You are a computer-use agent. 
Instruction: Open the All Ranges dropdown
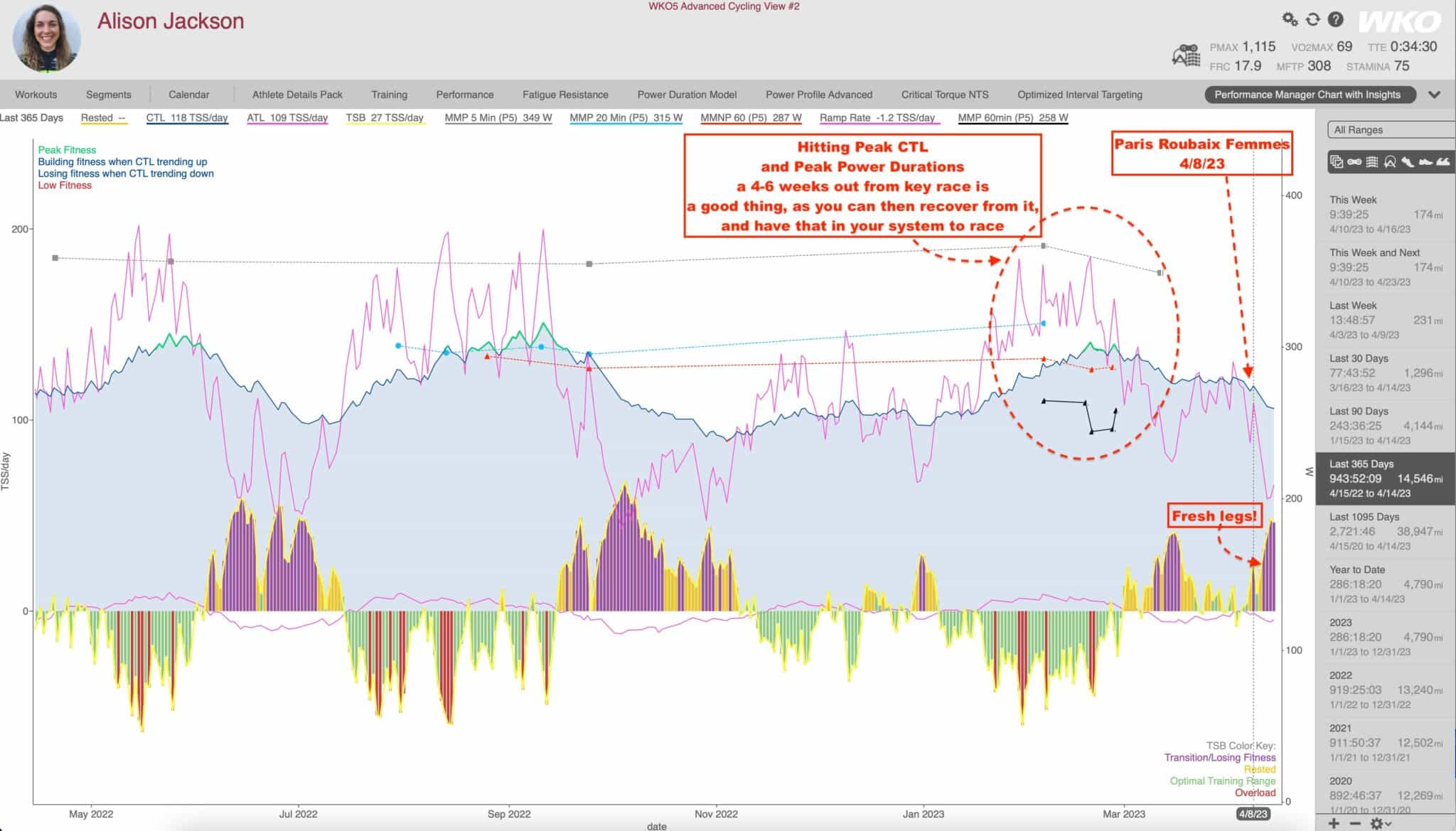(1390, 129)
